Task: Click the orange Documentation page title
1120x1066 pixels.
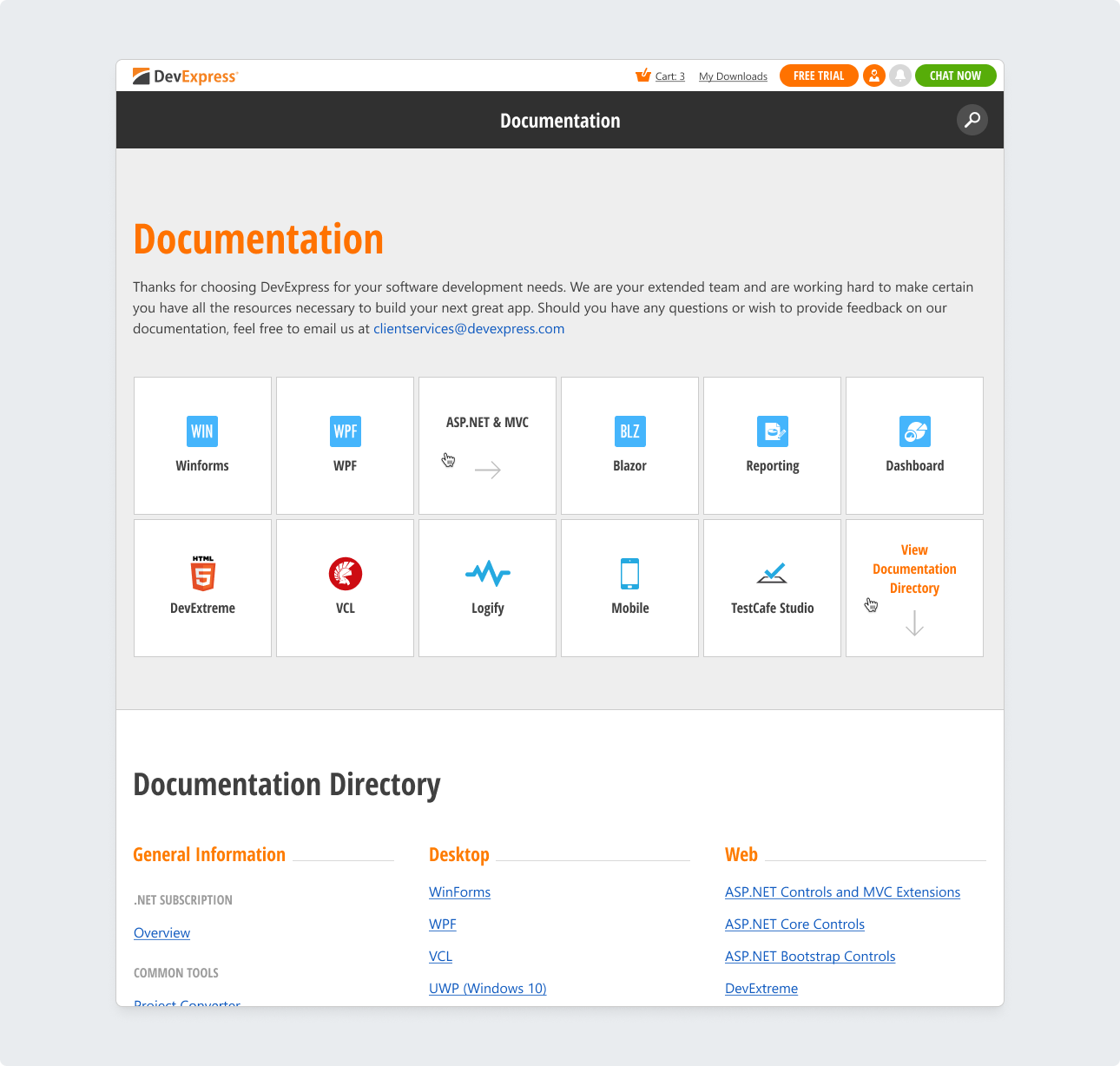Action: click(259, 240)
